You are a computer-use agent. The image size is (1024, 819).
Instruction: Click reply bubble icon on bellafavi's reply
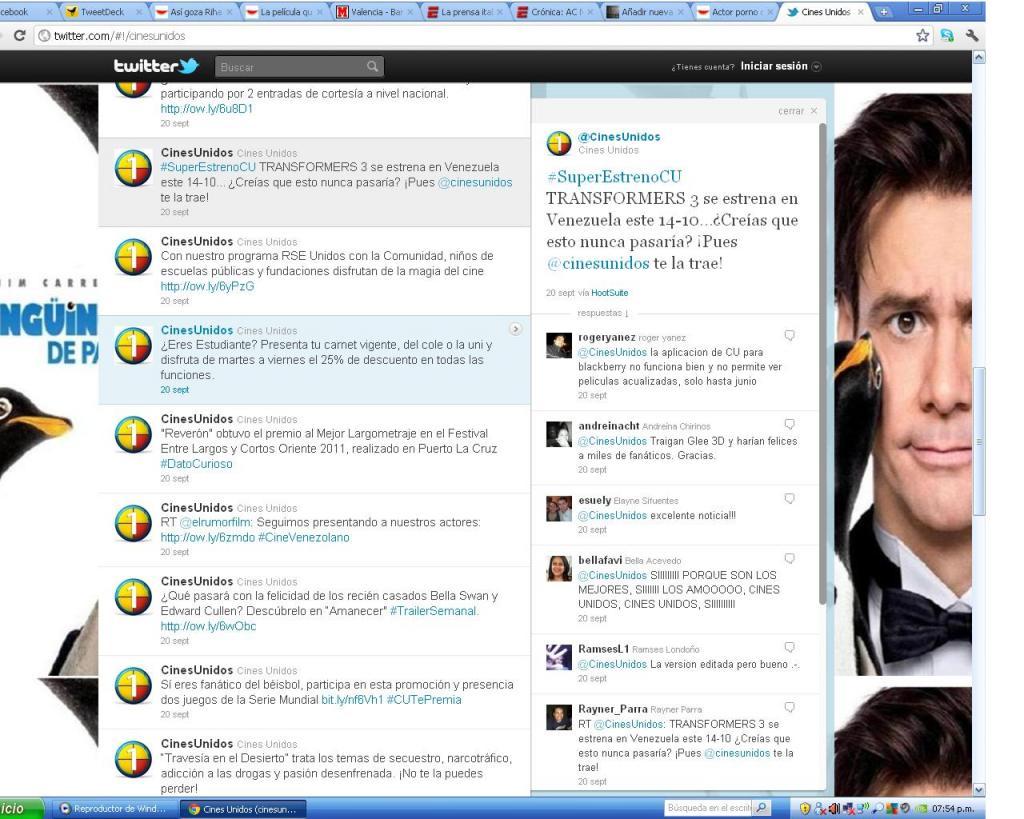[790, 558]
